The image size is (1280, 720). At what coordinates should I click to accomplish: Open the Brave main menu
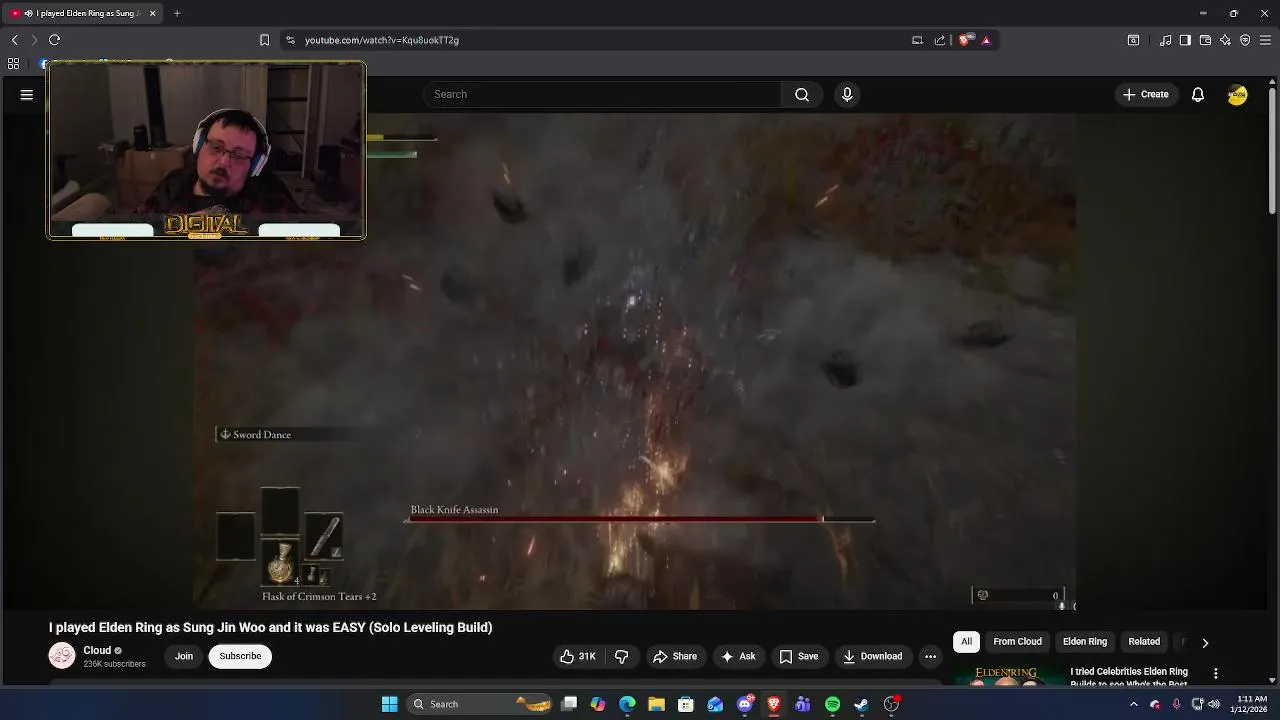[1265, 40]
